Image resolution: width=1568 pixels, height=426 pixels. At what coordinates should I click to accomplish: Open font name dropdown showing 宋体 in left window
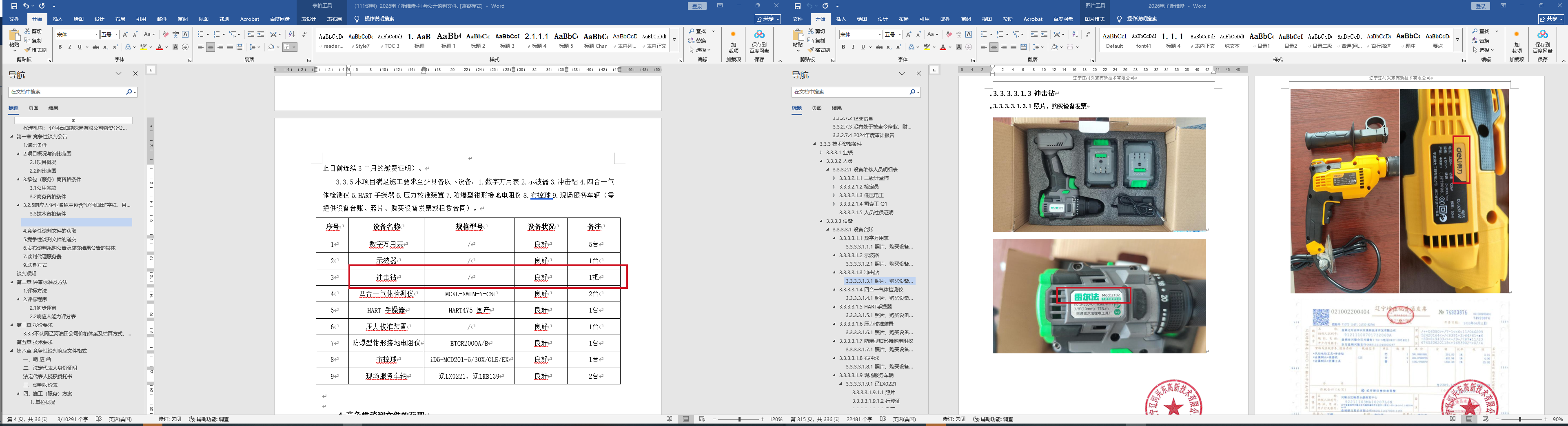(95, 35)
